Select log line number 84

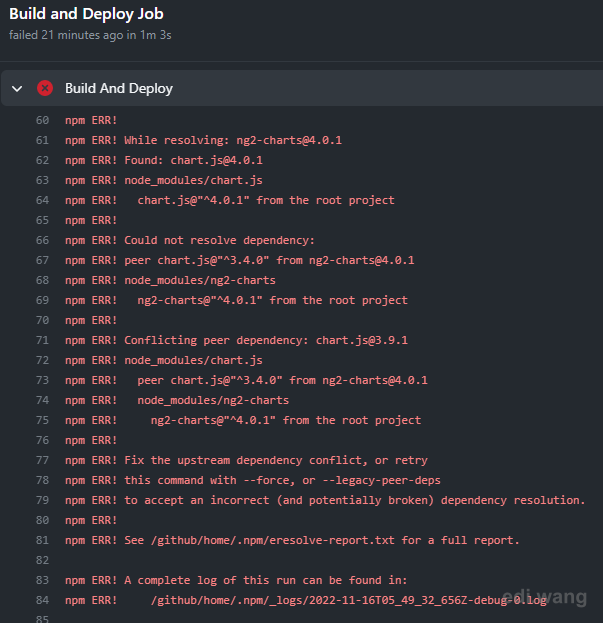tap(43, 600)
